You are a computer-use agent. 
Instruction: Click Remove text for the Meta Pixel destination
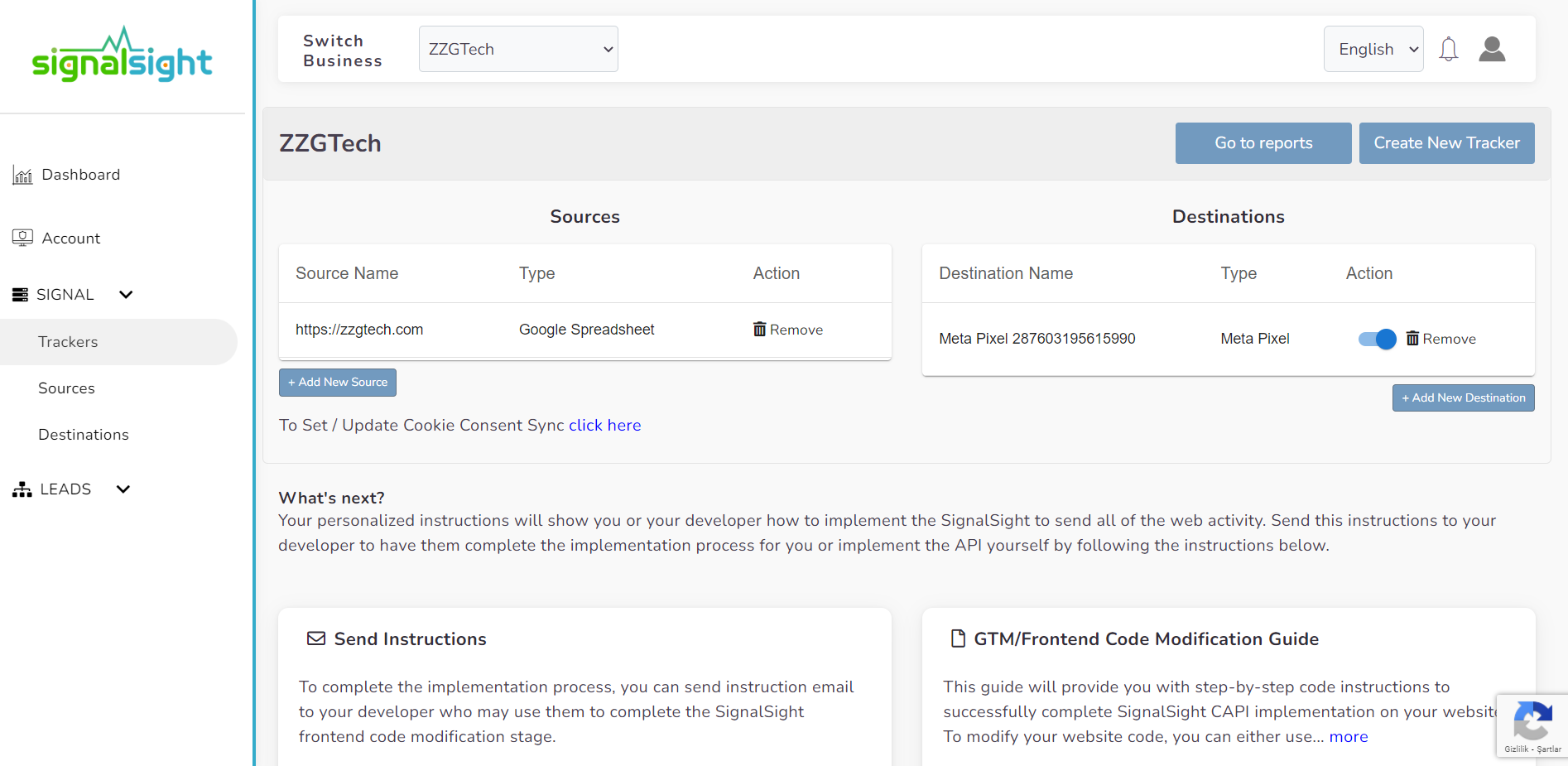(1450, 339)
